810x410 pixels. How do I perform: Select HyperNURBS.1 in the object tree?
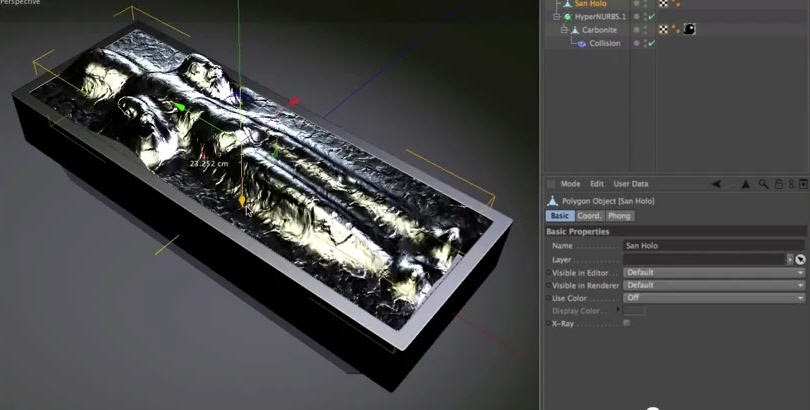click(x=600, y=17)
